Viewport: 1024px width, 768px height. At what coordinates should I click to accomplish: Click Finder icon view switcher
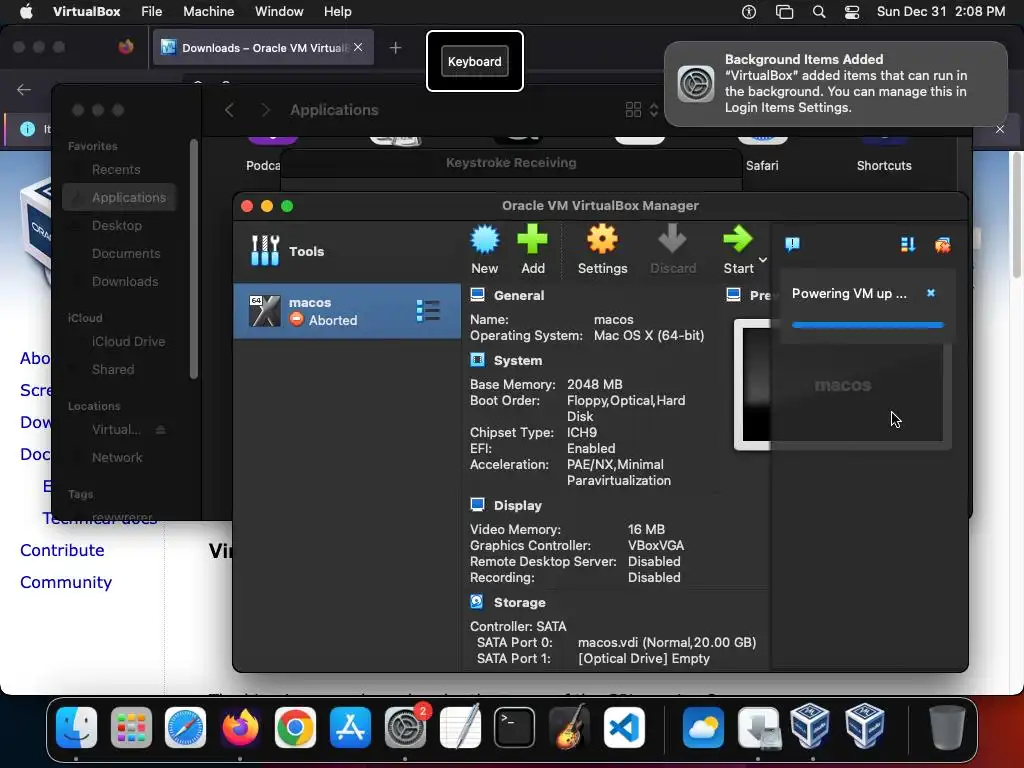[642, 110]
